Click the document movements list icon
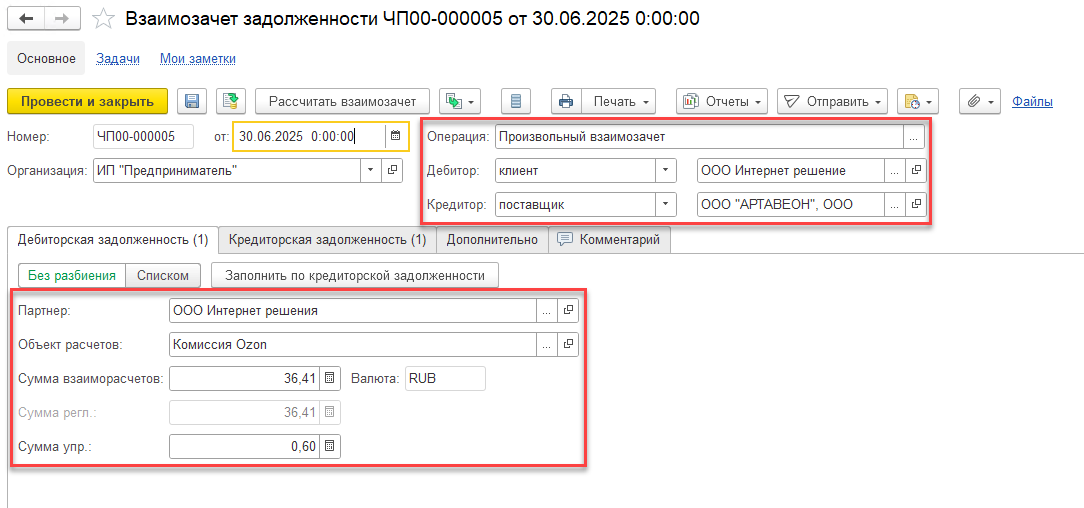Screen dimensions: 1084x508 pyautogui.click(x=516, y=101)
